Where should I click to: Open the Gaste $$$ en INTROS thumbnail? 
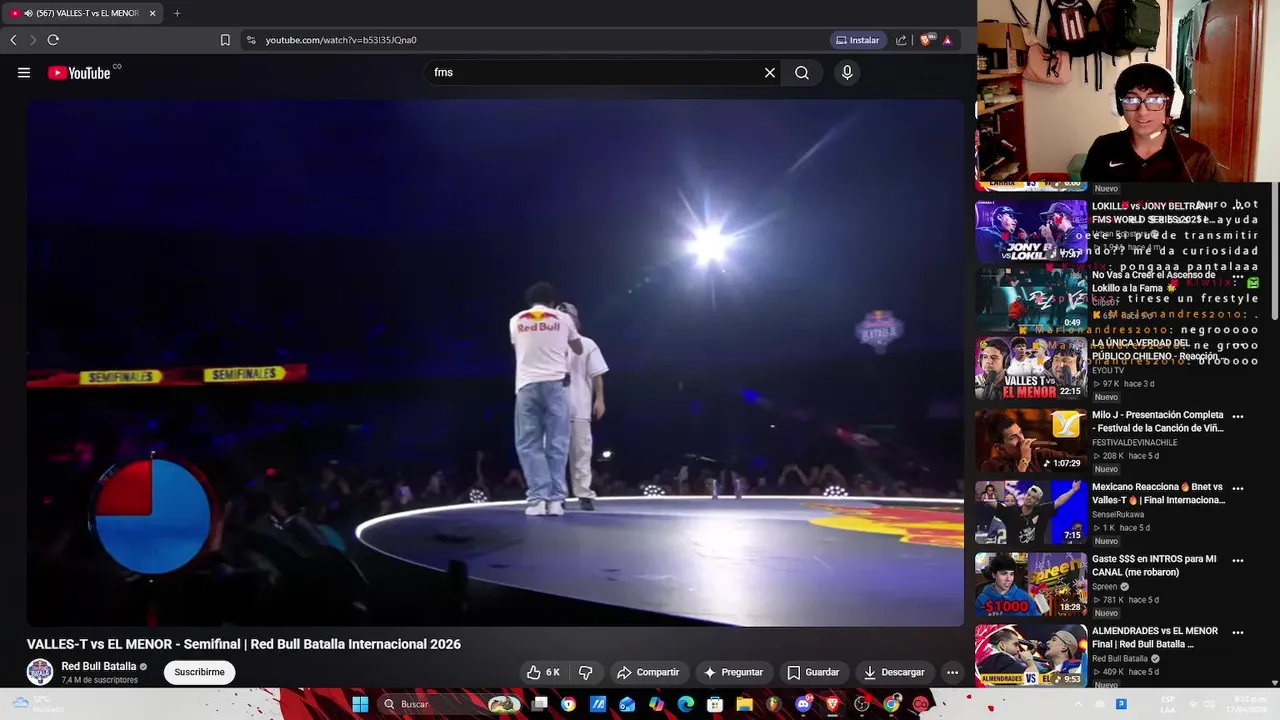(x=1031, y=584)
